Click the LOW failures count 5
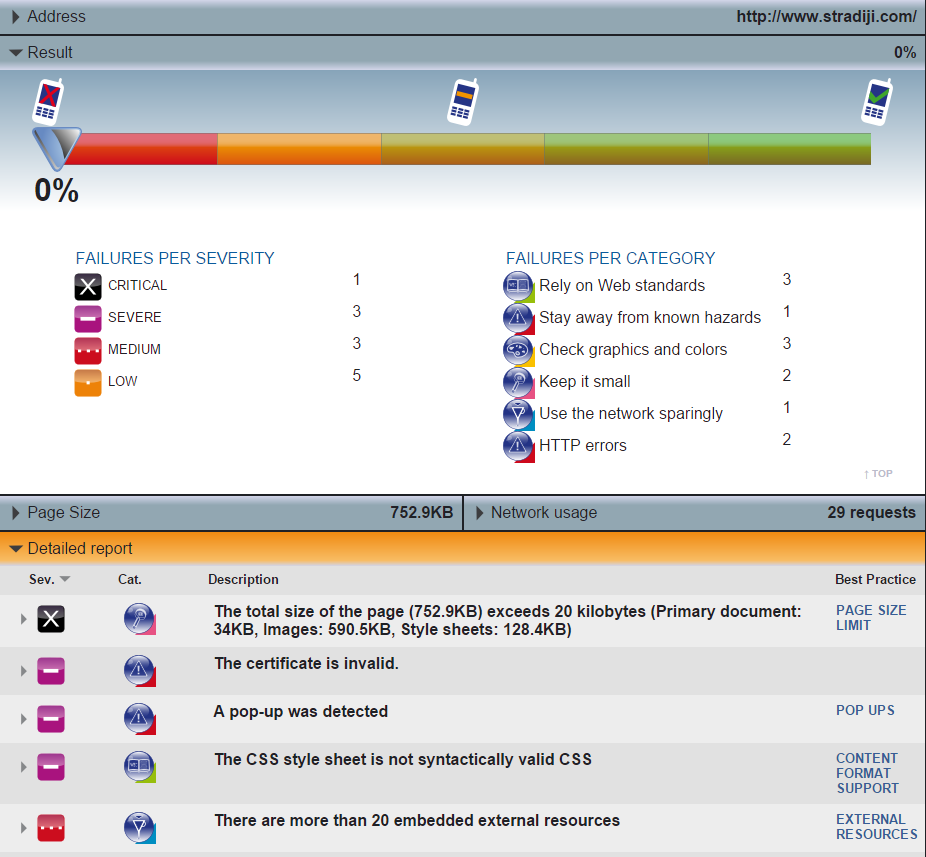926x857 pixels. 357,376
